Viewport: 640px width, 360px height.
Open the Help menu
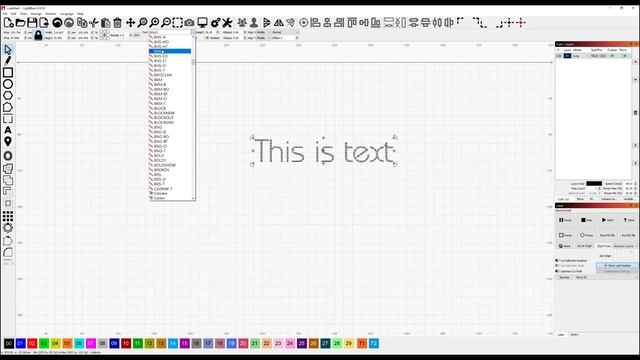click(x=80, y=14)
